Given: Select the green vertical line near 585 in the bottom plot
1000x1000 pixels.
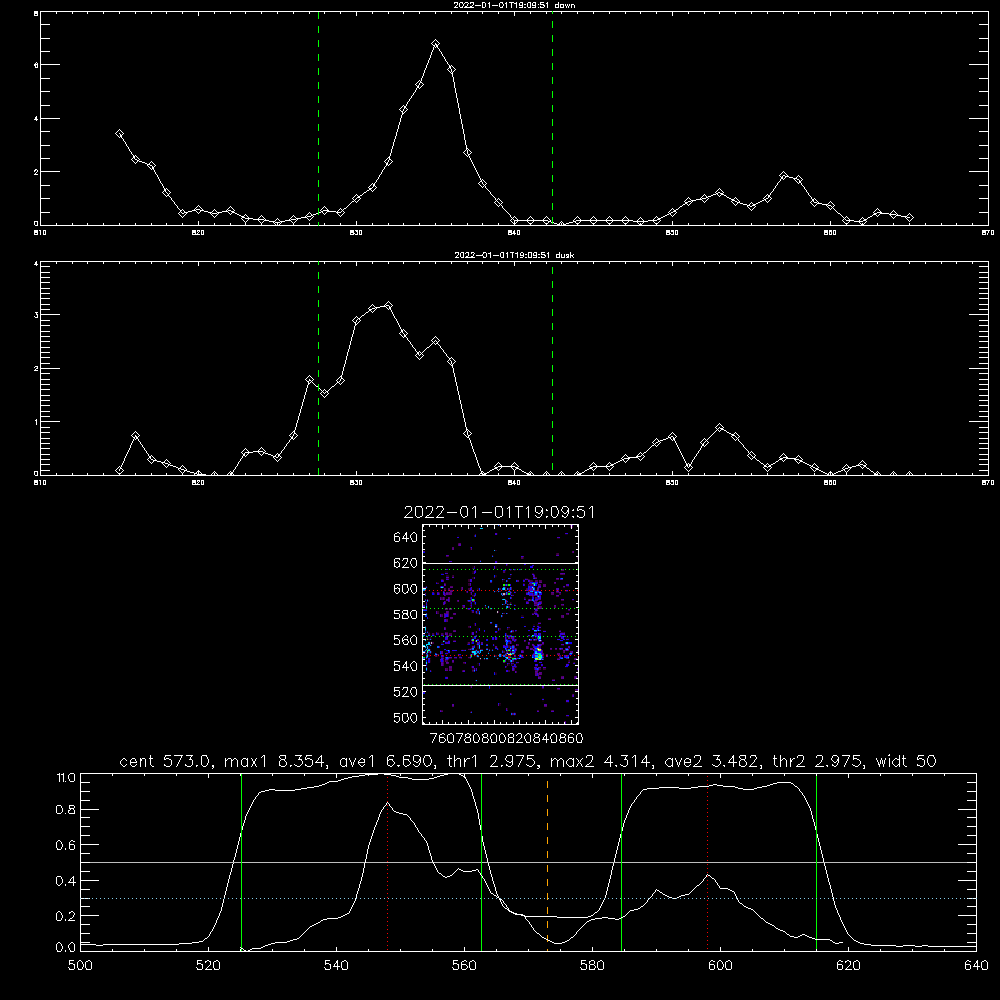Looking at the screenshot, I should click(x=622, y=862).
